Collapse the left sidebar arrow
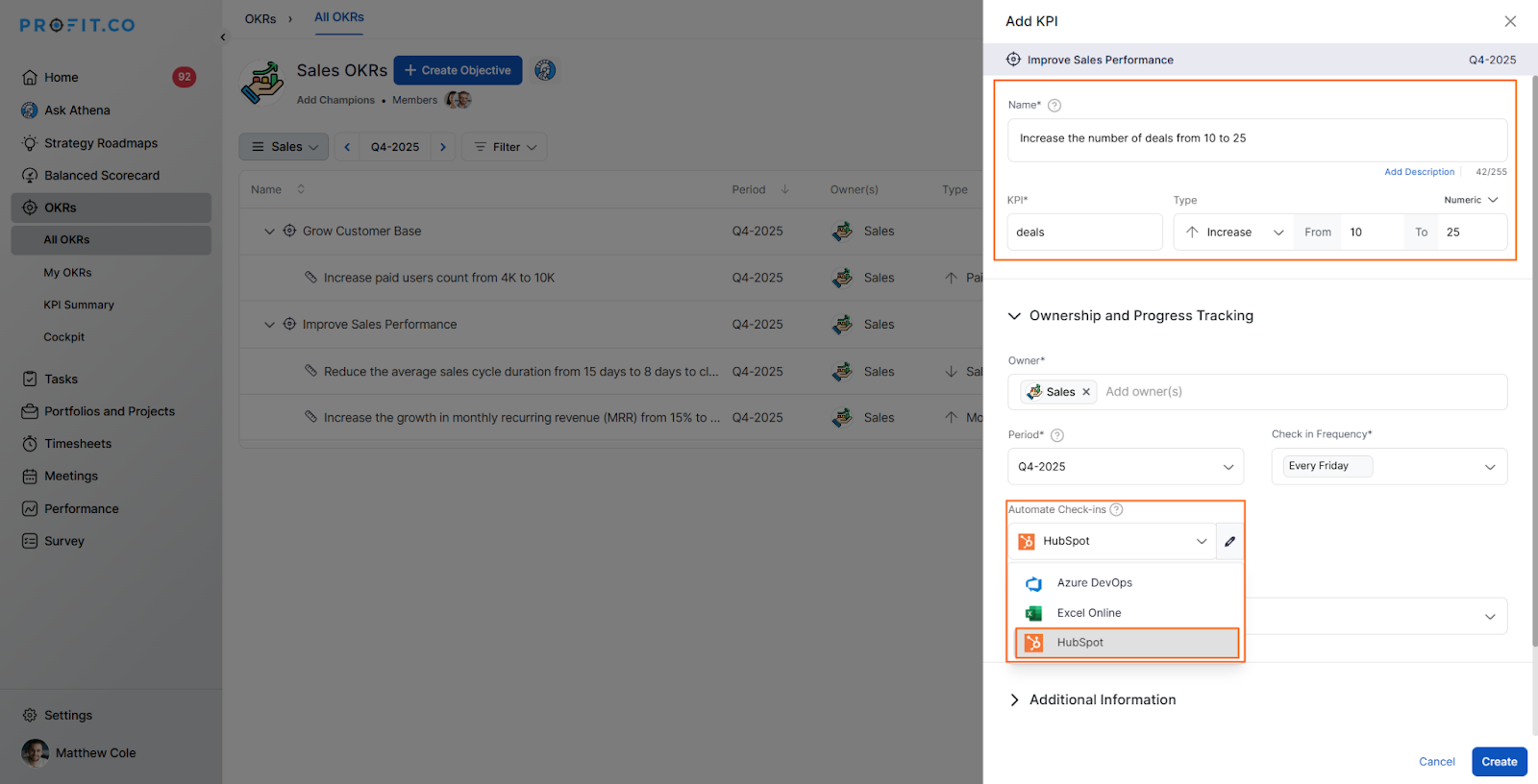Screen dimensions: 1538x784 (x=223, y=37)
